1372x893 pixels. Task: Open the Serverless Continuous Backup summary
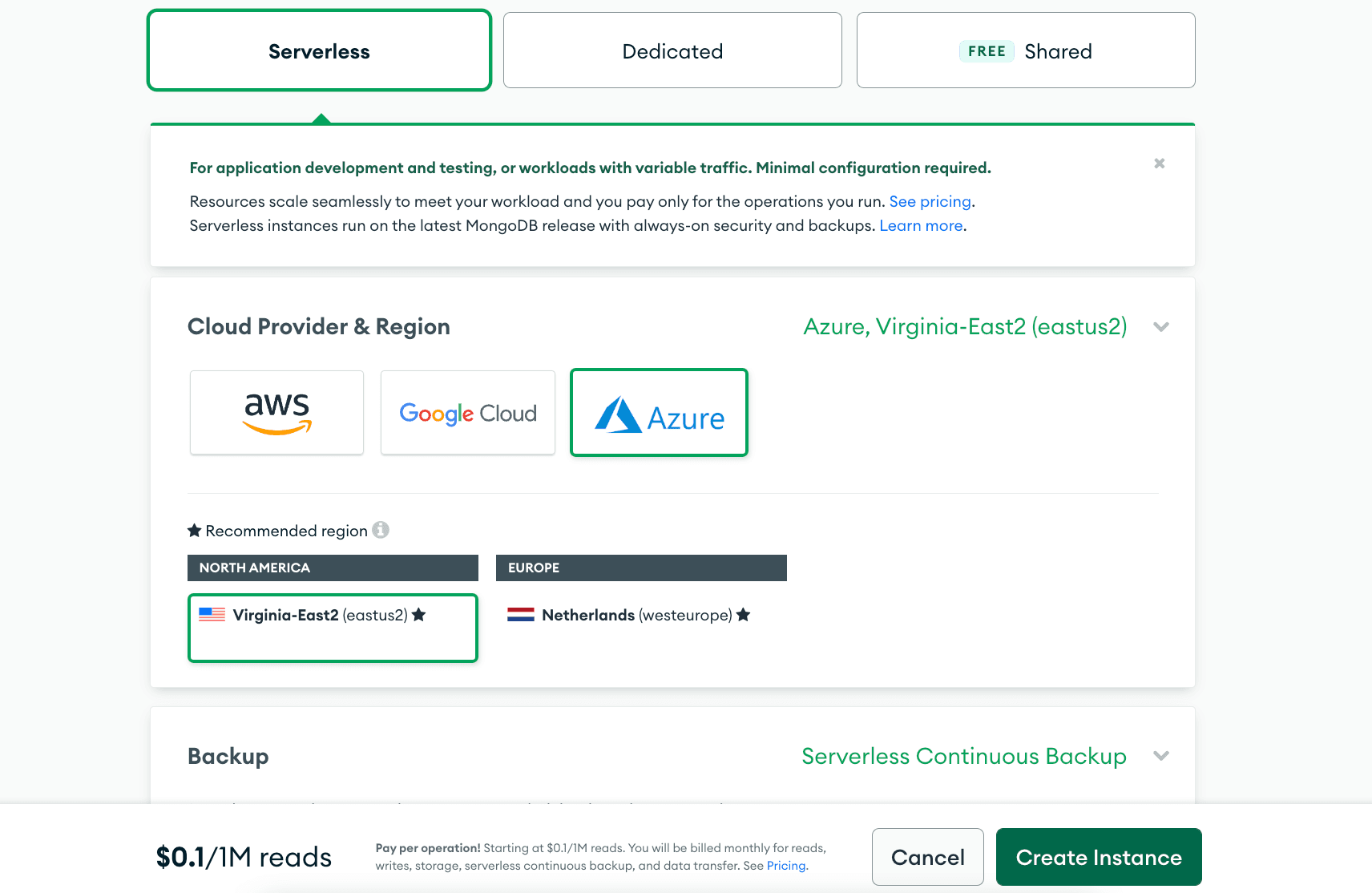coord(963,756)
